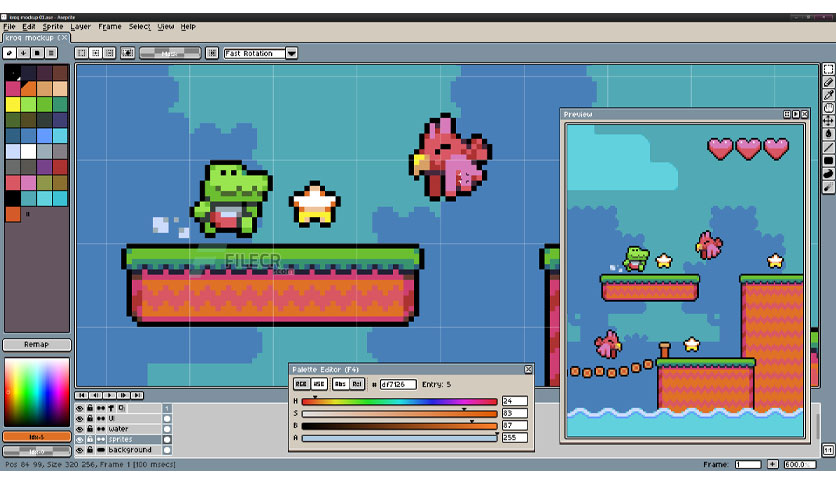Click the first palette toolbar icon
The height and width of the screenshot is (484, 836).
[9, 53]
